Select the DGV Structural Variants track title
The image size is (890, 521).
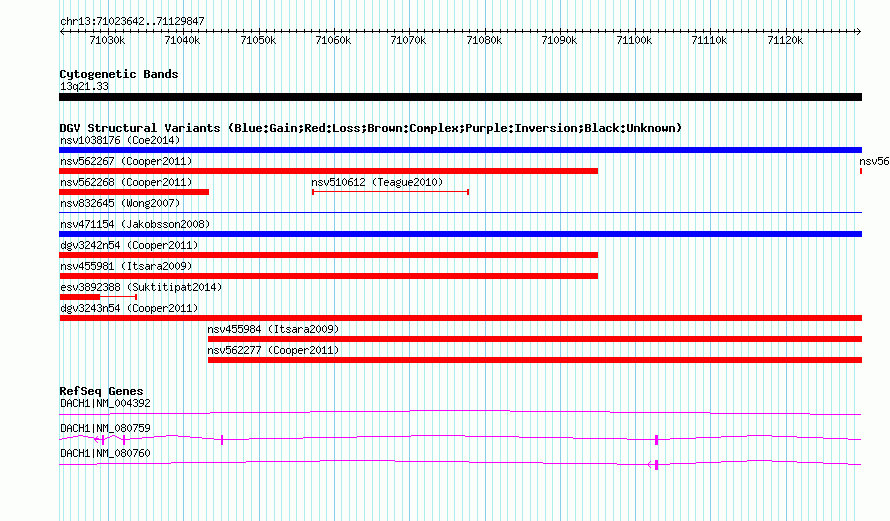tap(371, 128)
